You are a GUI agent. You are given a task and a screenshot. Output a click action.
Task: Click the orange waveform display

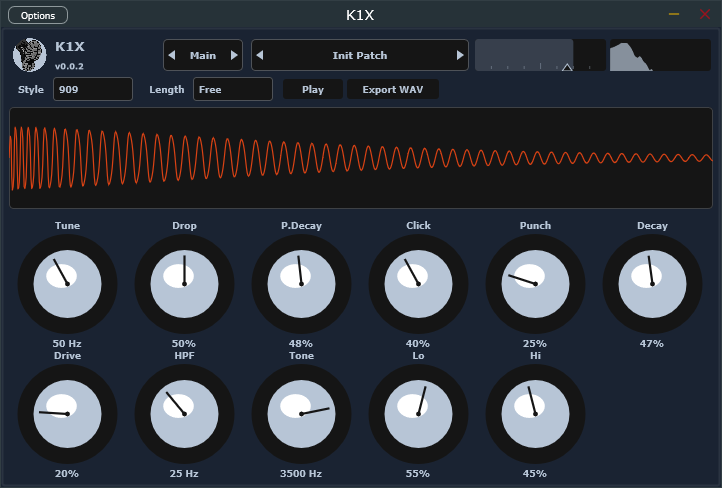tap(361, 158)
